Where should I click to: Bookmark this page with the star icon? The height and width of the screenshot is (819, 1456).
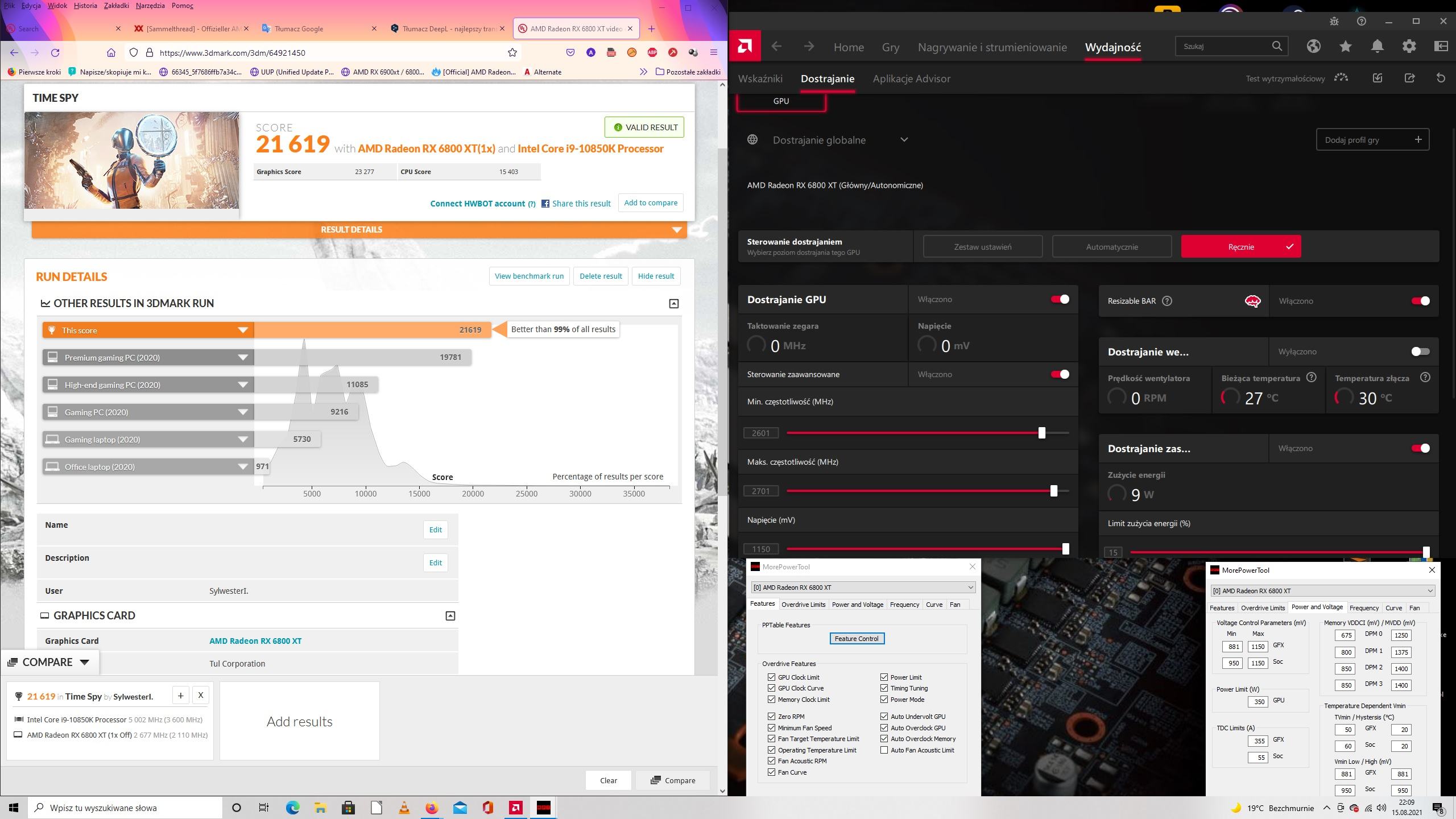pyautogui.click(x=512, y=53)
